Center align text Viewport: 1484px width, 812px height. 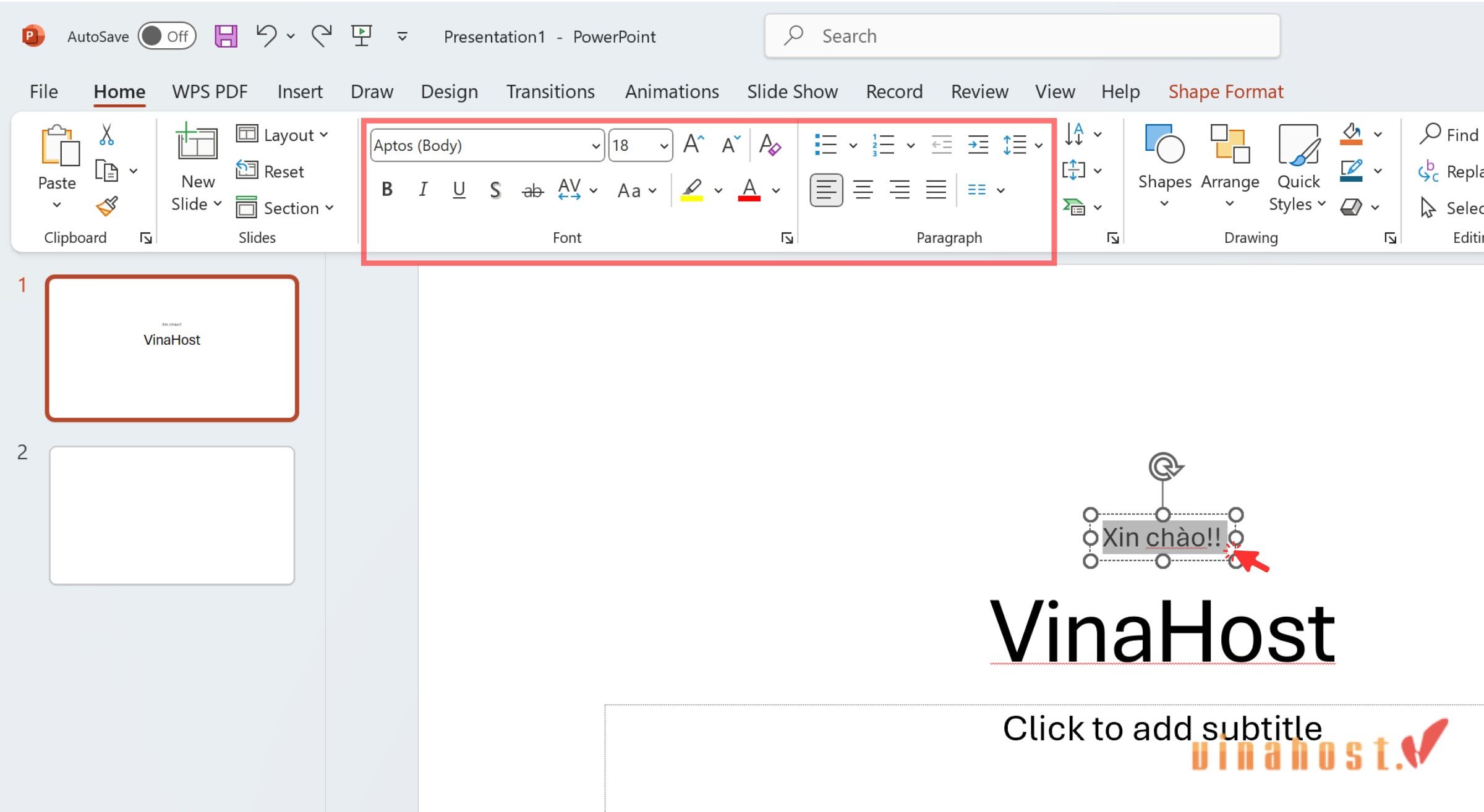[x=863, y=190]
